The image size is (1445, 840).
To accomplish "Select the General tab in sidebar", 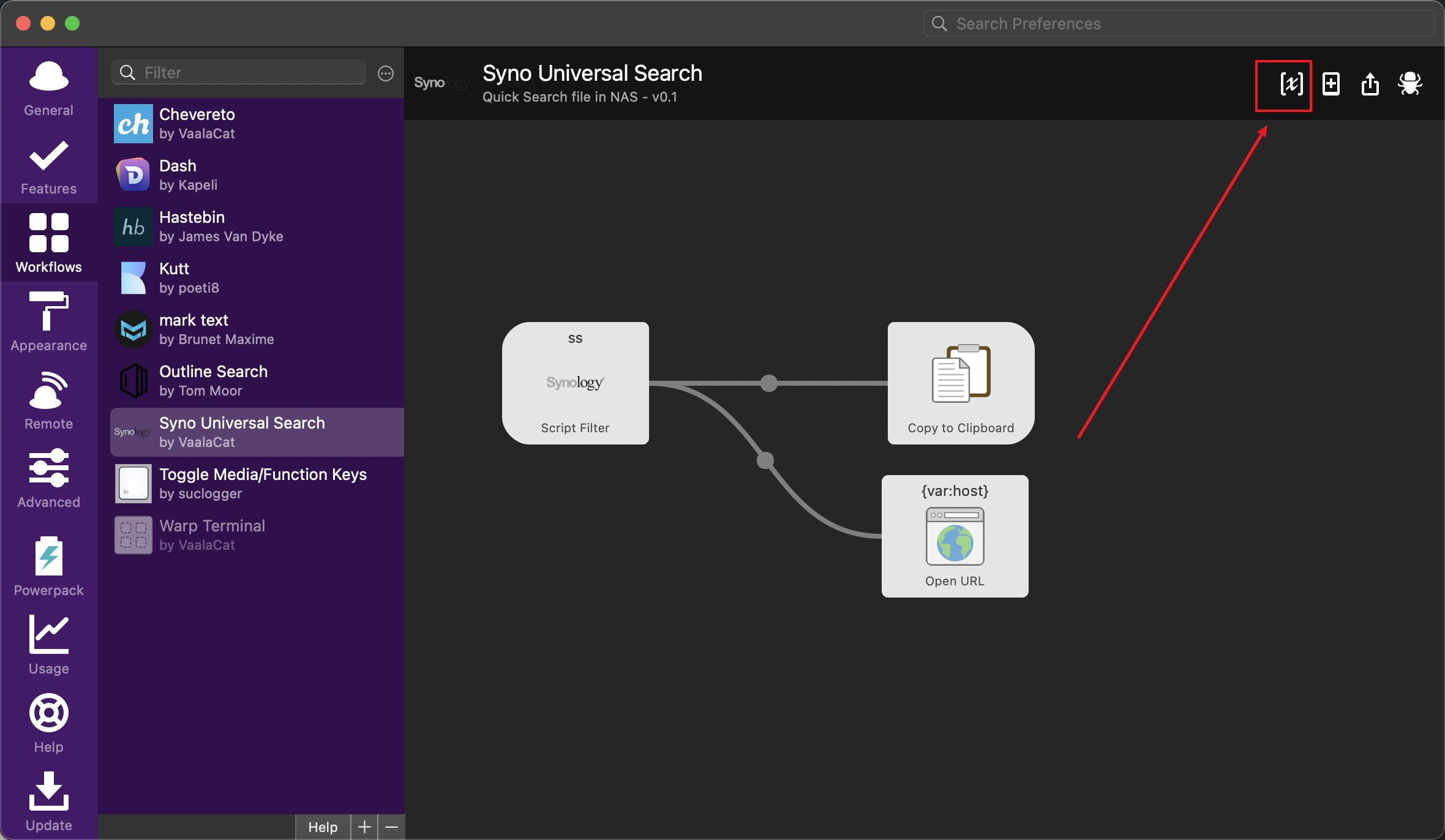I will click(x=48, y=88).
